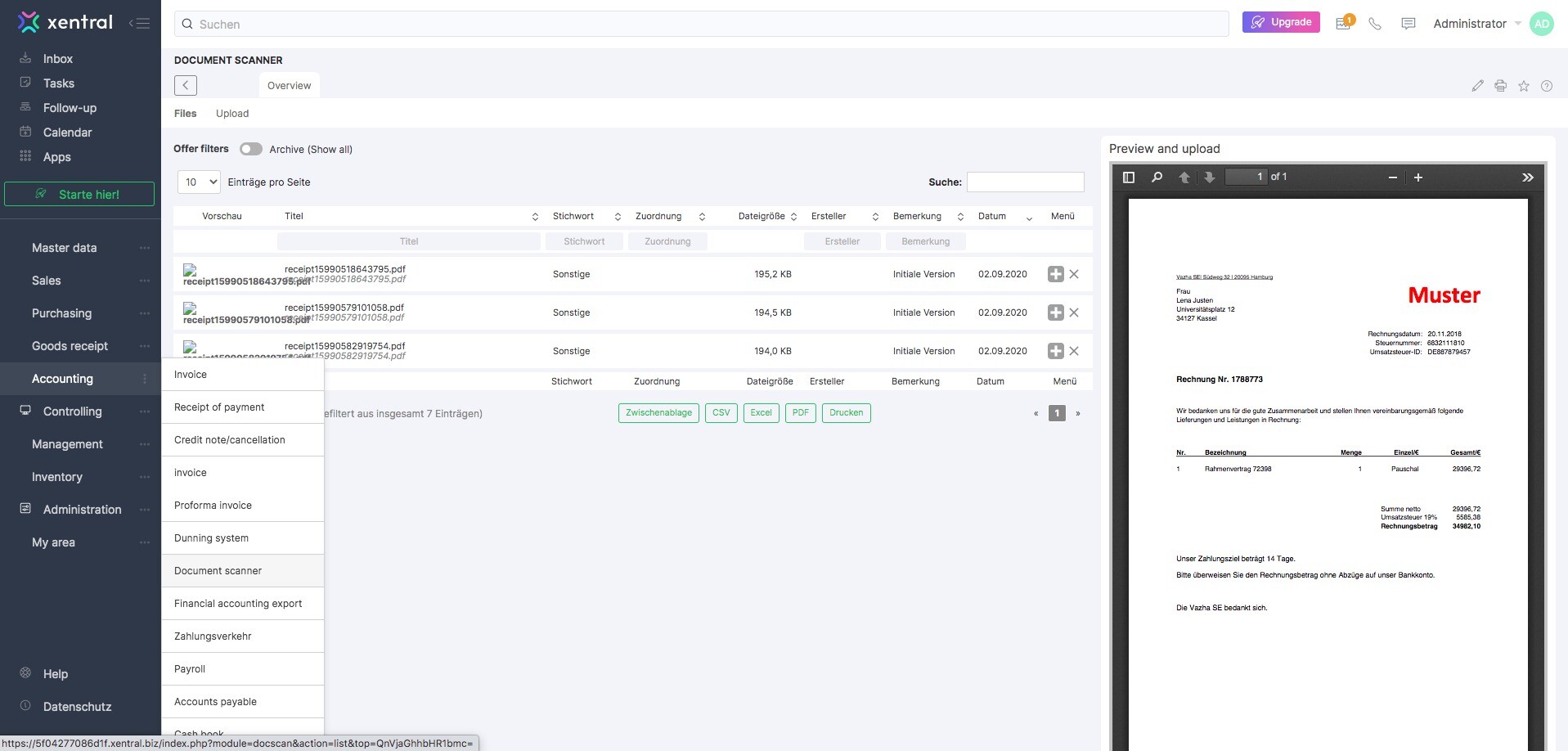Go to next page in PDF viewer
This screenshot has height=751, width=1568.
coord(1209,178)
